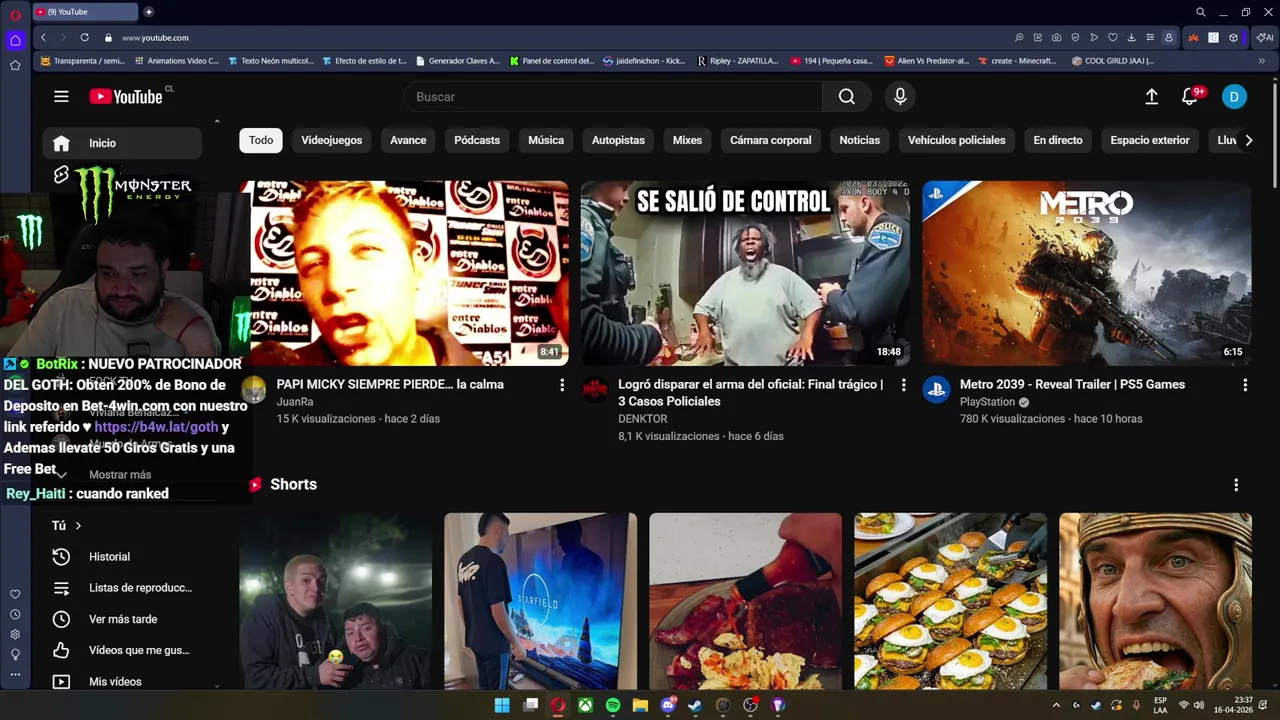Select the Noticias filter chip

(860, 140)
